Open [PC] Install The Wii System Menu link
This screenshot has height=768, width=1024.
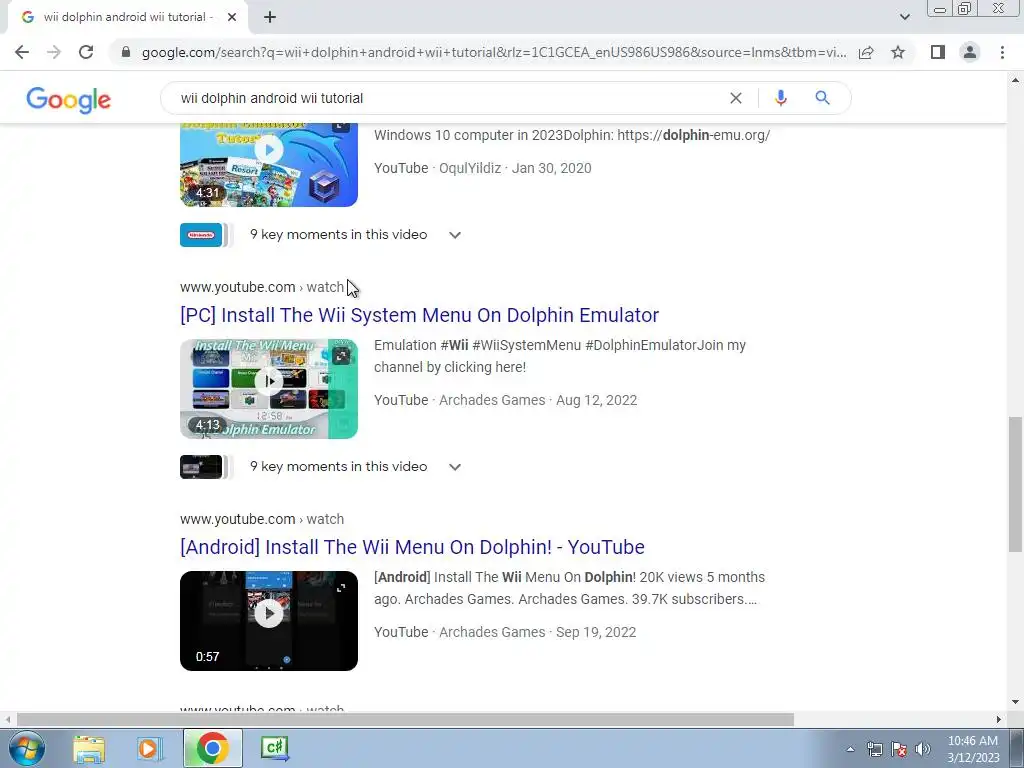point(419,315)
